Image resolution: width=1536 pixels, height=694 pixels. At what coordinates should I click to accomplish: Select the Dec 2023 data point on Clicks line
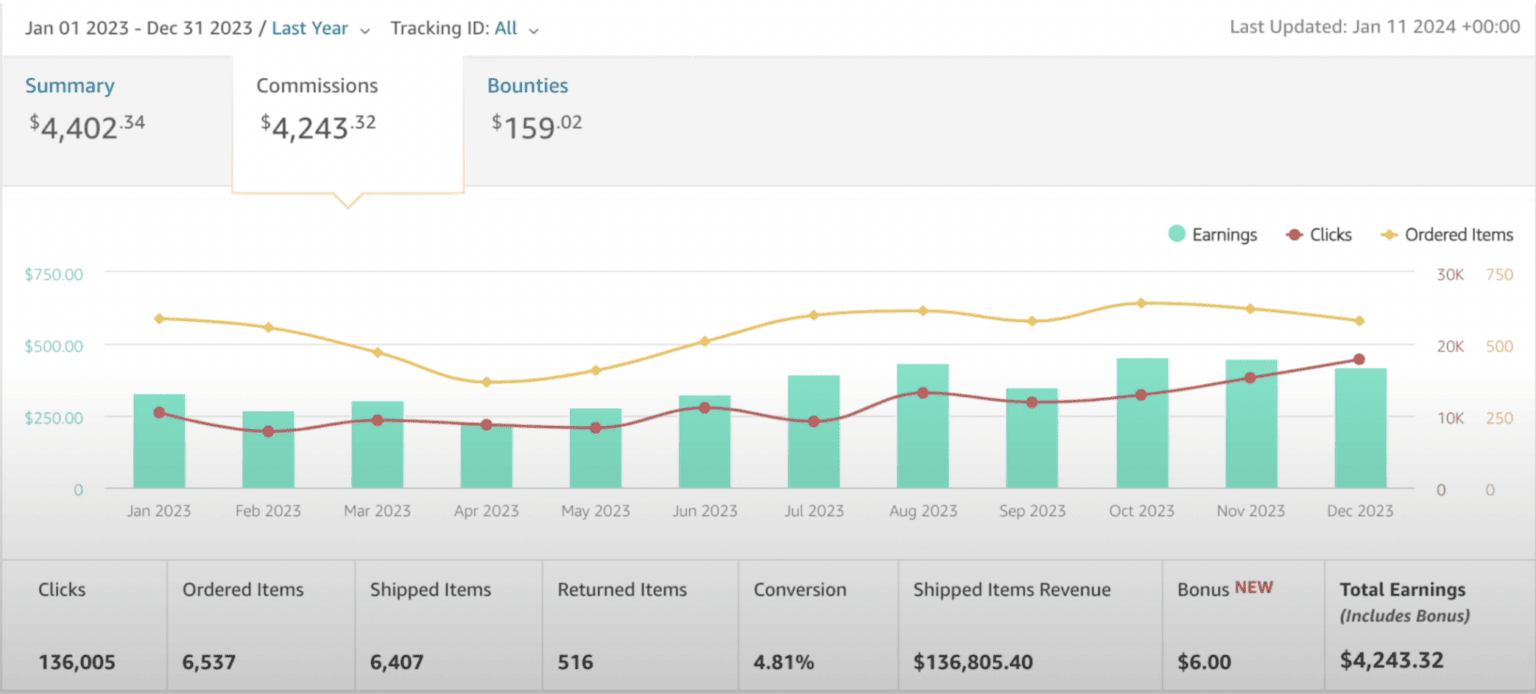pos(1359,357)
